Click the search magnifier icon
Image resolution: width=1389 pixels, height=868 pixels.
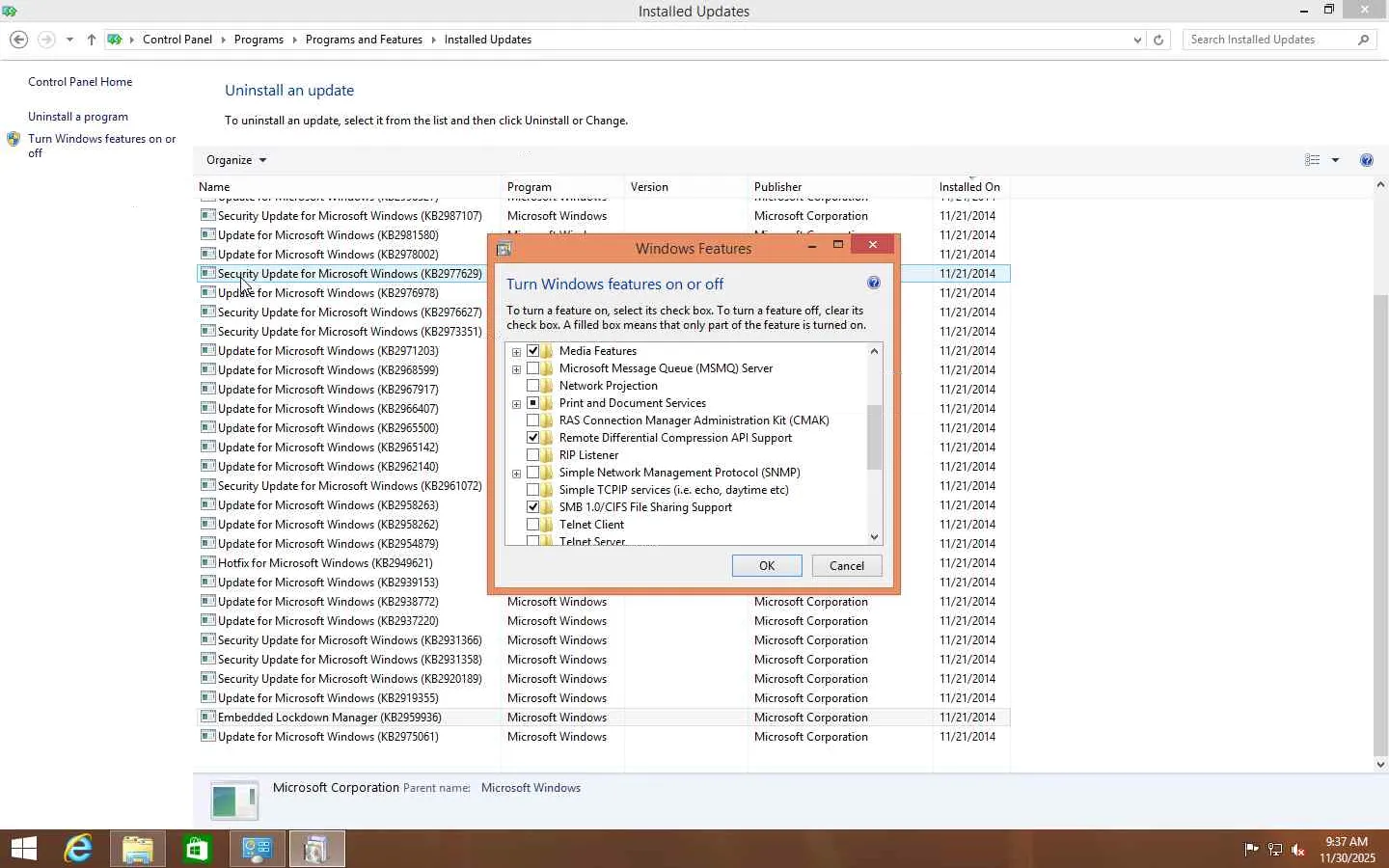pyautogui.click(x=1363, y=40)
